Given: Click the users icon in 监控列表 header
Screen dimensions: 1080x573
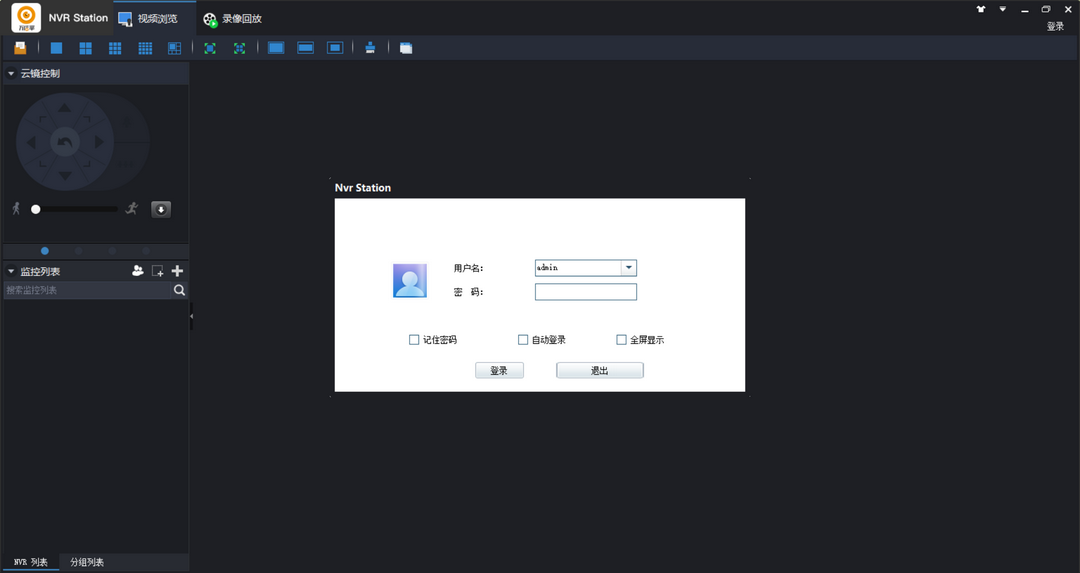Looking at the screenshot, I should click(138, 271).
